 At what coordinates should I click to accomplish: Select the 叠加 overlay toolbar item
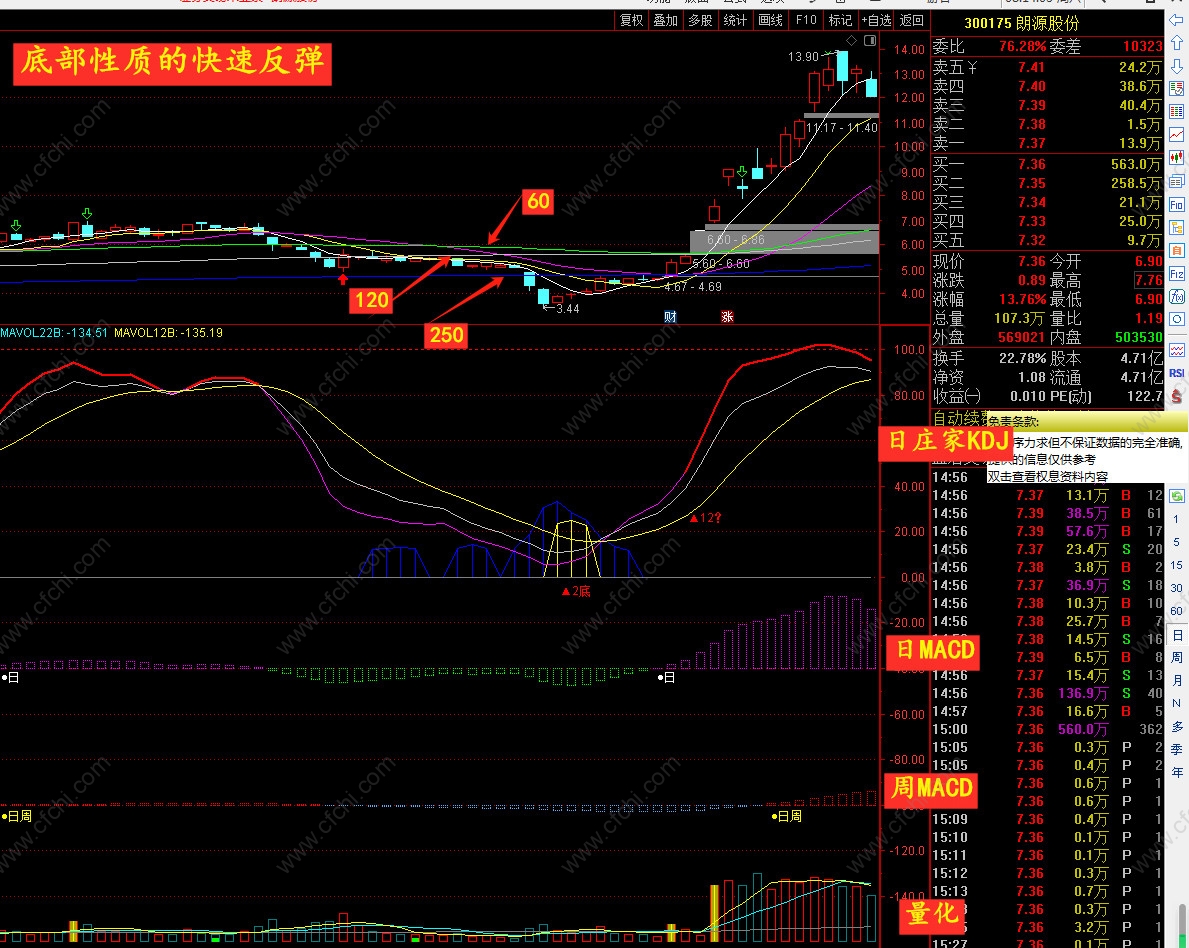[x=665, y=20]
